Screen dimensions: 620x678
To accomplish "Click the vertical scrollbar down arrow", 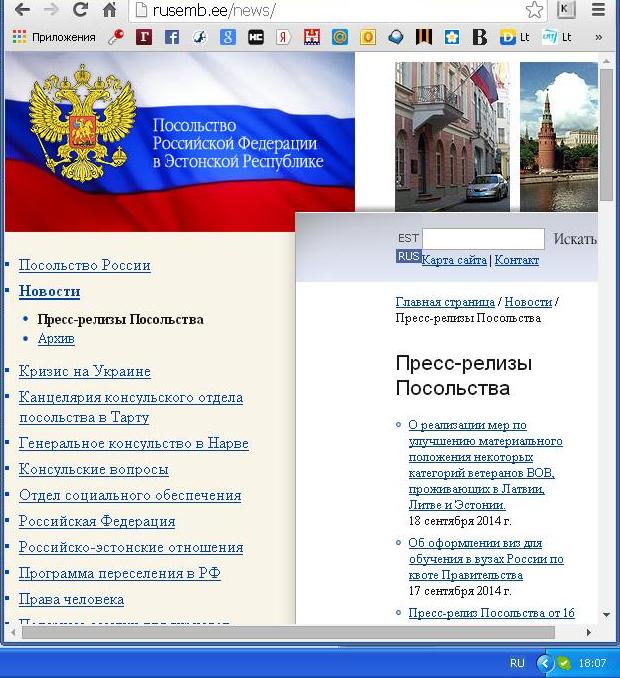I will coord(607,614).
